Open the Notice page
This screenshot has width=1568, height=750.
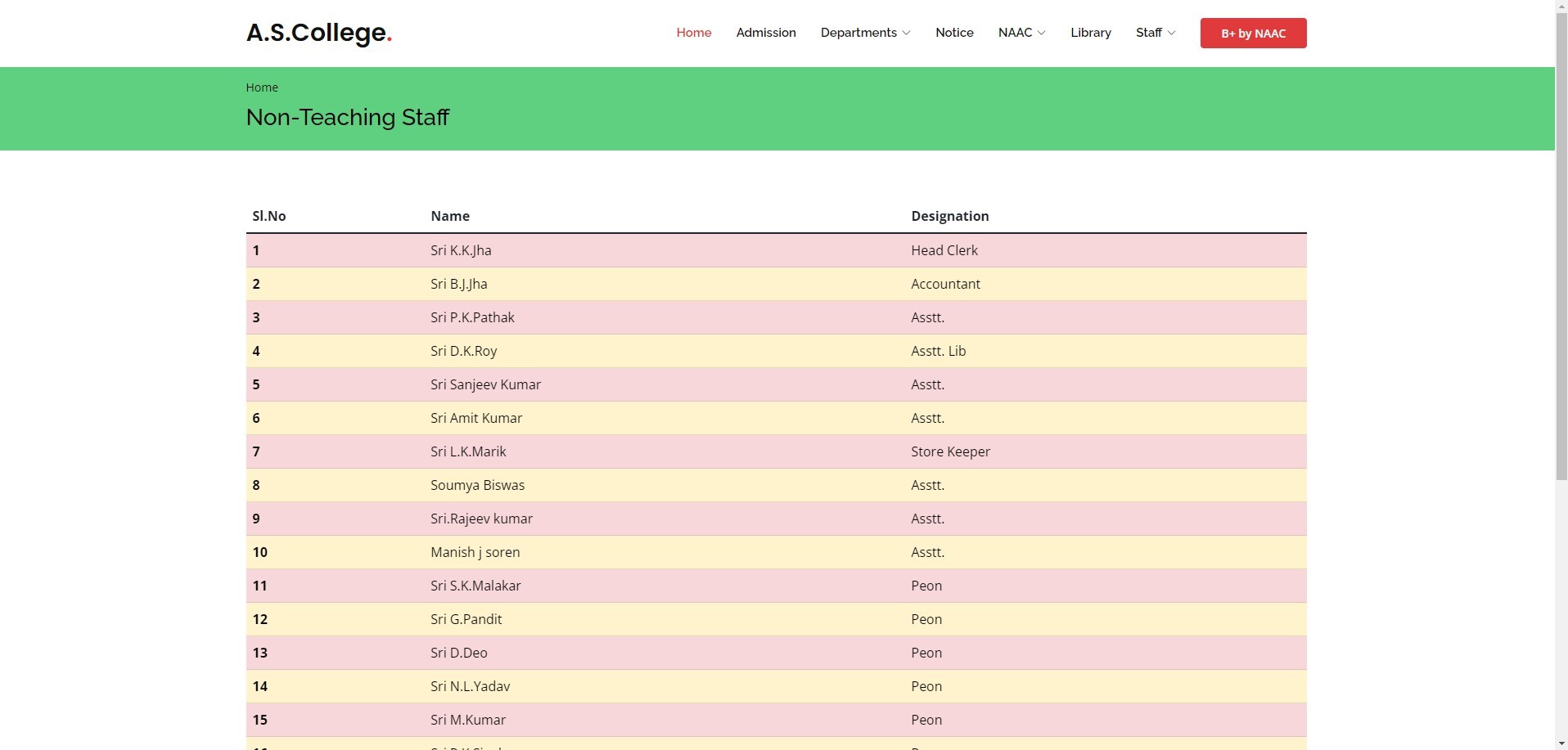tap(954, 33)
